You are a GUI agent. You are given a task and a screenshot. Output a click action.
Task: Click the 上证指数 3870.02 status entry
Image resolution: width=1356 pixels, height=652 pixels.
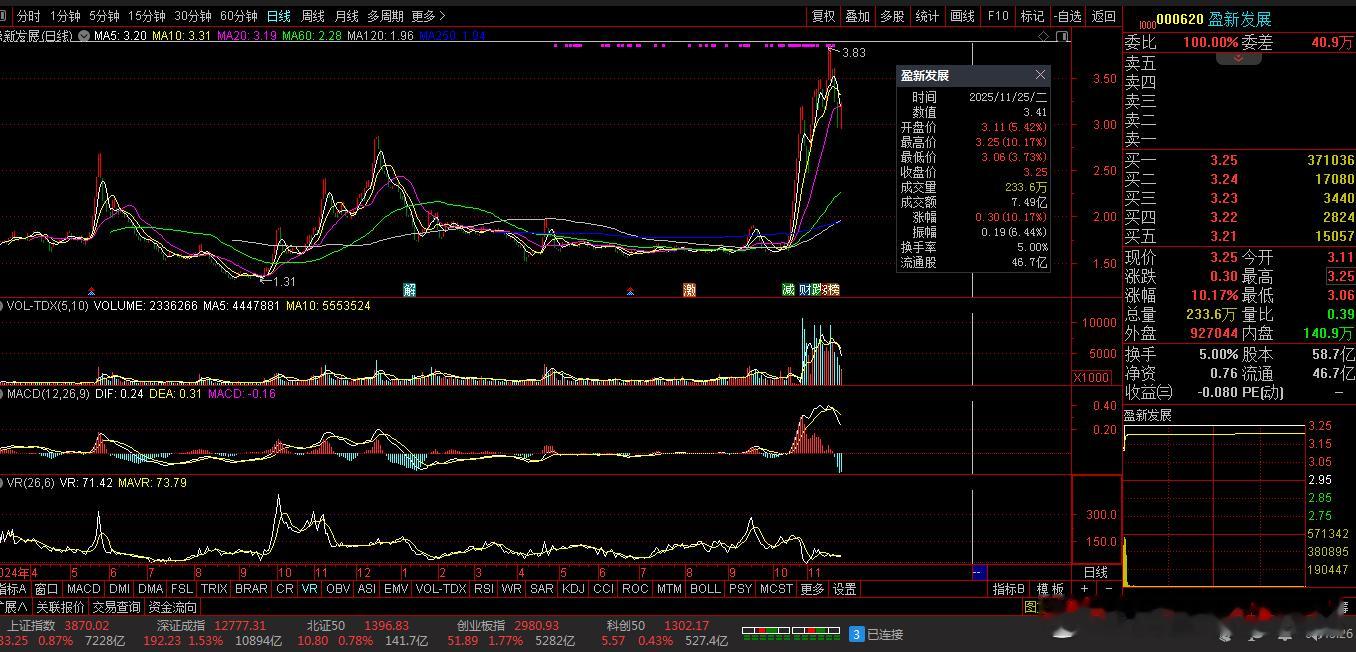coord(57,625)
